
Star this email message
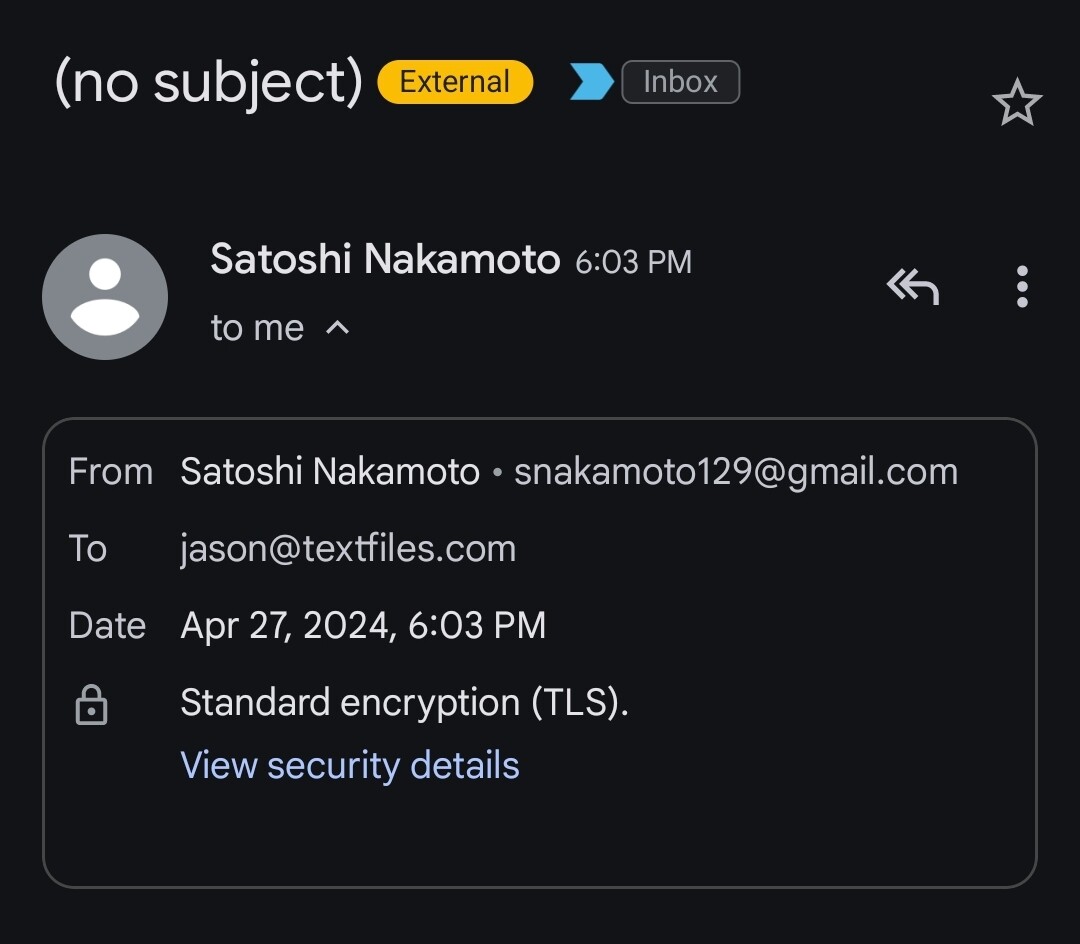click(x=1016, y=104)
